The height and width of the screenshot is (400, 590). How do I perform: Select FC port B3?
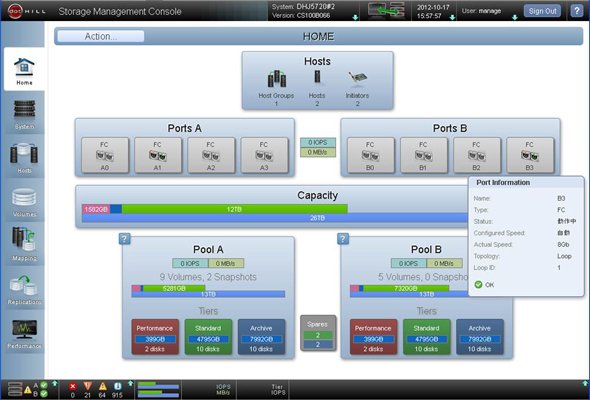click(530, 155)
